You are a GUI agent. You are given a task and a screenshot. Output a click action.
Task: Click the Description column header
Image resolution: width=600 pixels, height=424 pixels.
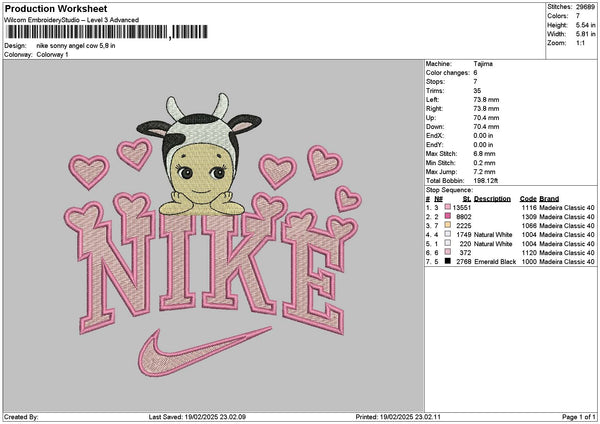coord(492,199)
